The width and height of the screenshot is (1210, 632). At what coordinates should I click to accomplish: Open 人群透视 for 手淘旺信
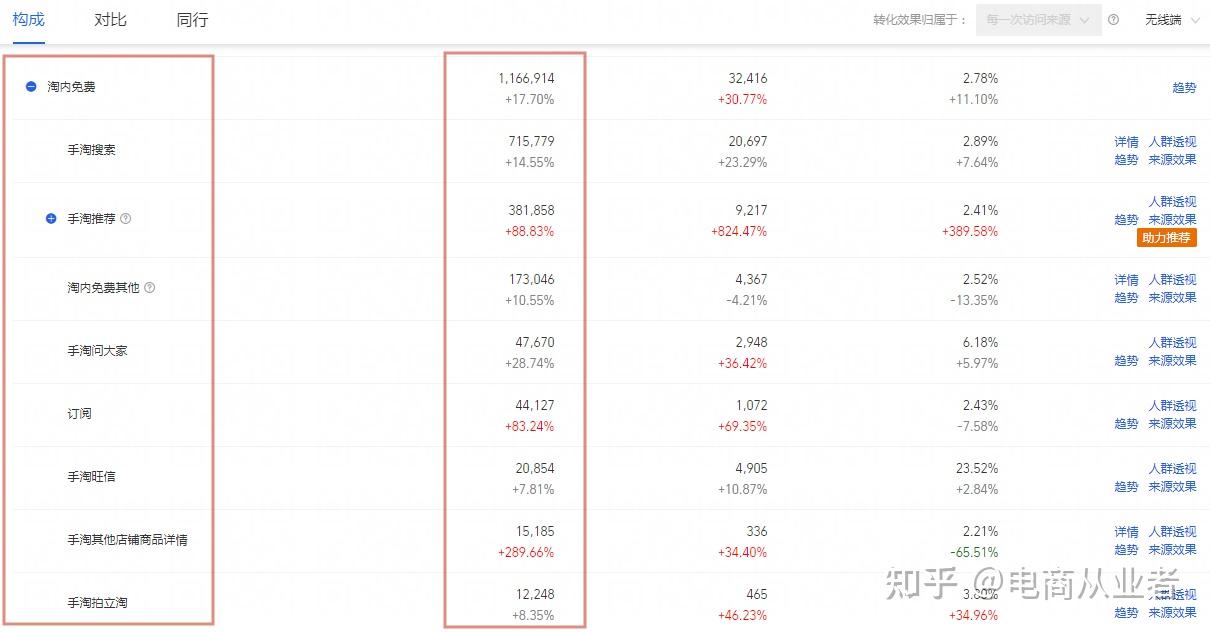[x=1172, y=468]
